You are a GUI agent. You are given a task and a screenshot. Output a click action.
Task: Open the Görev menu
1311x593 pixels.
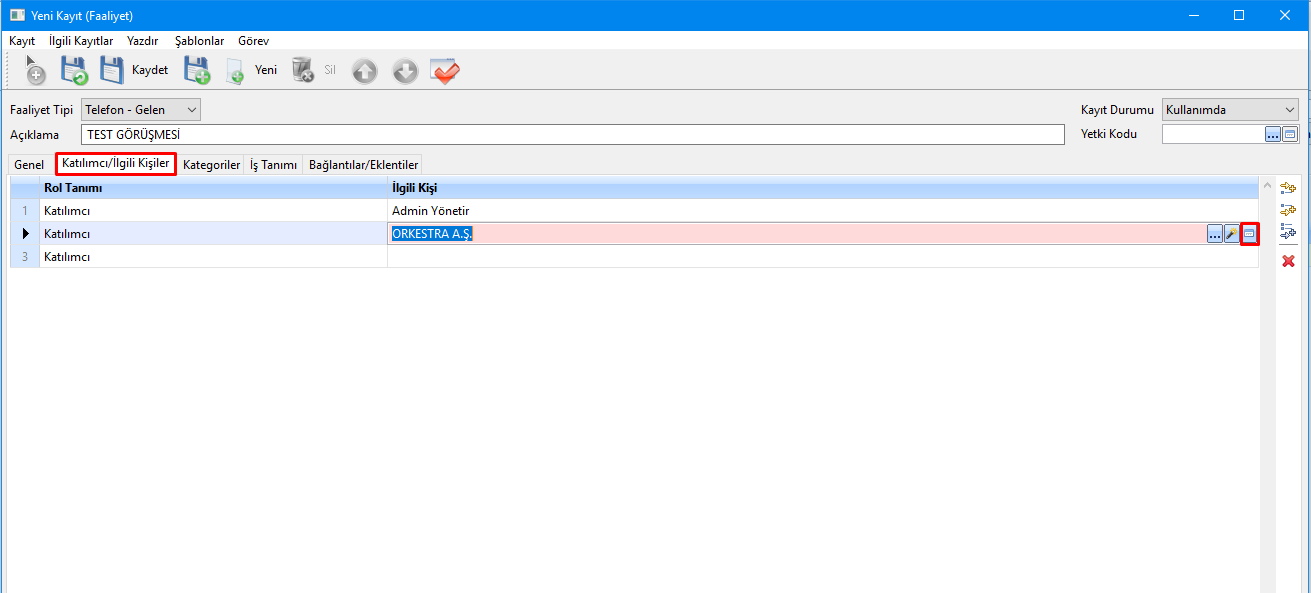[253, 41]
